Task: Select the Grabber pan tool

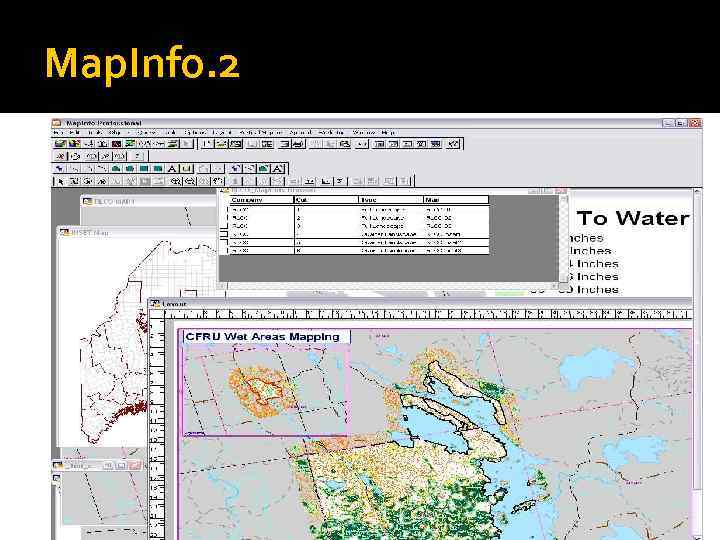Action: point(218,181)
